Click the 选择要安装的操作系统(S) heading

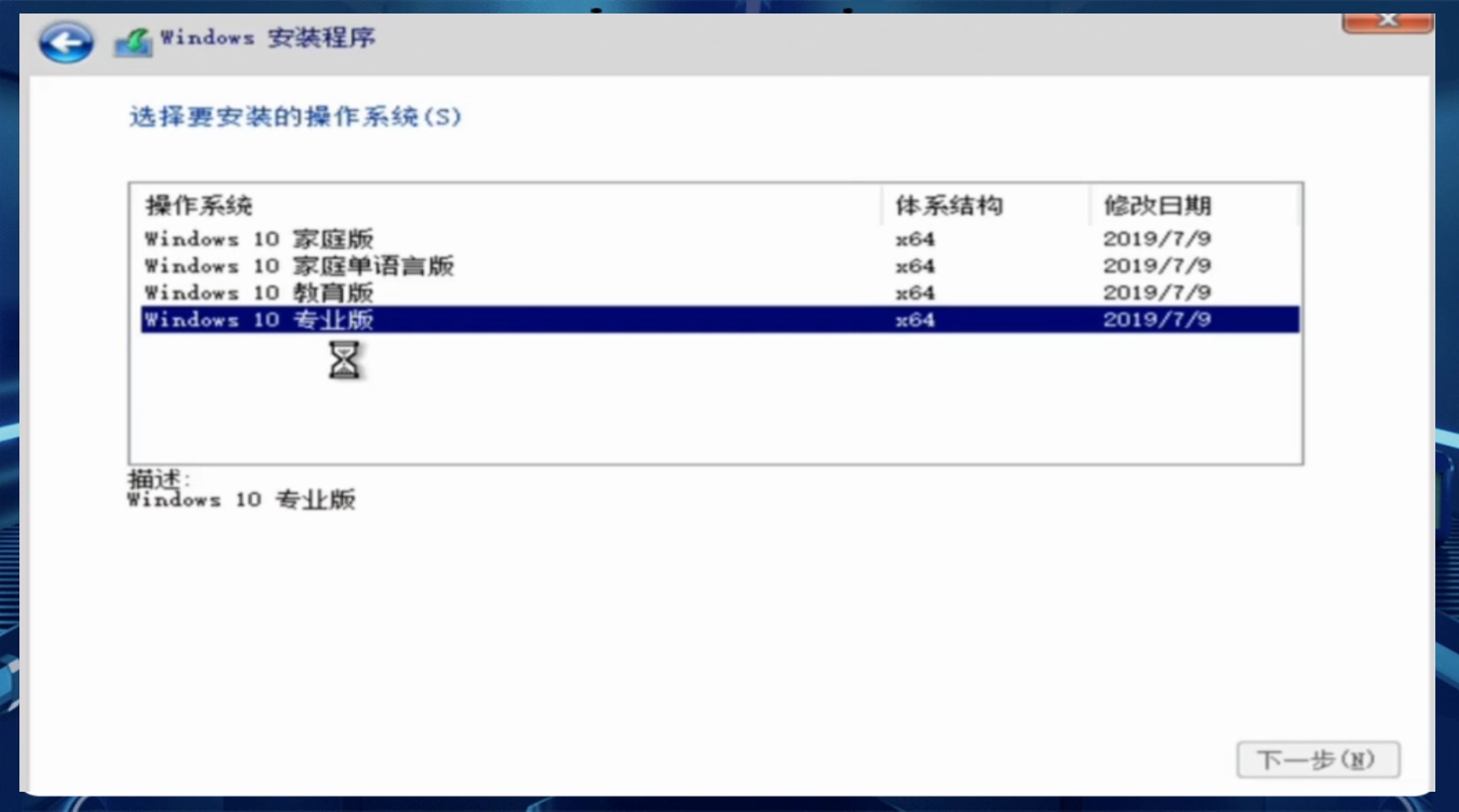(x=294, y=118)
